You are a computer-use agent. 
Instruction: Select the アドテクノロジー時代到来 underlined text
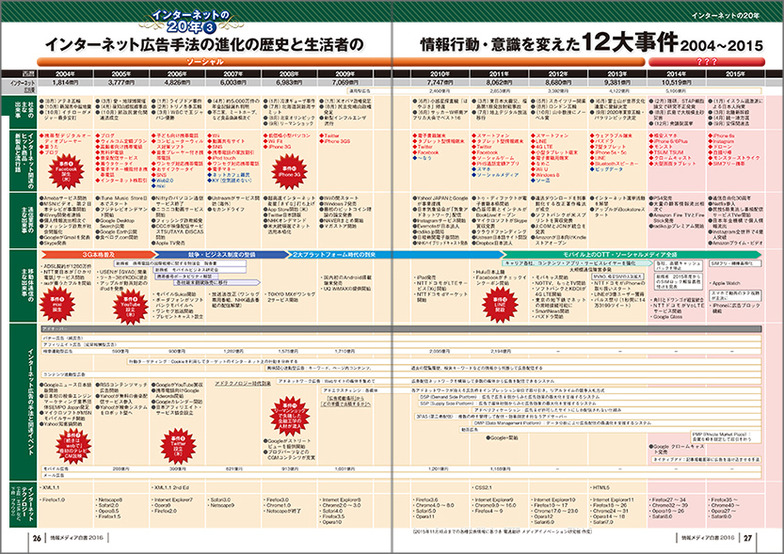tap(243, 384)
